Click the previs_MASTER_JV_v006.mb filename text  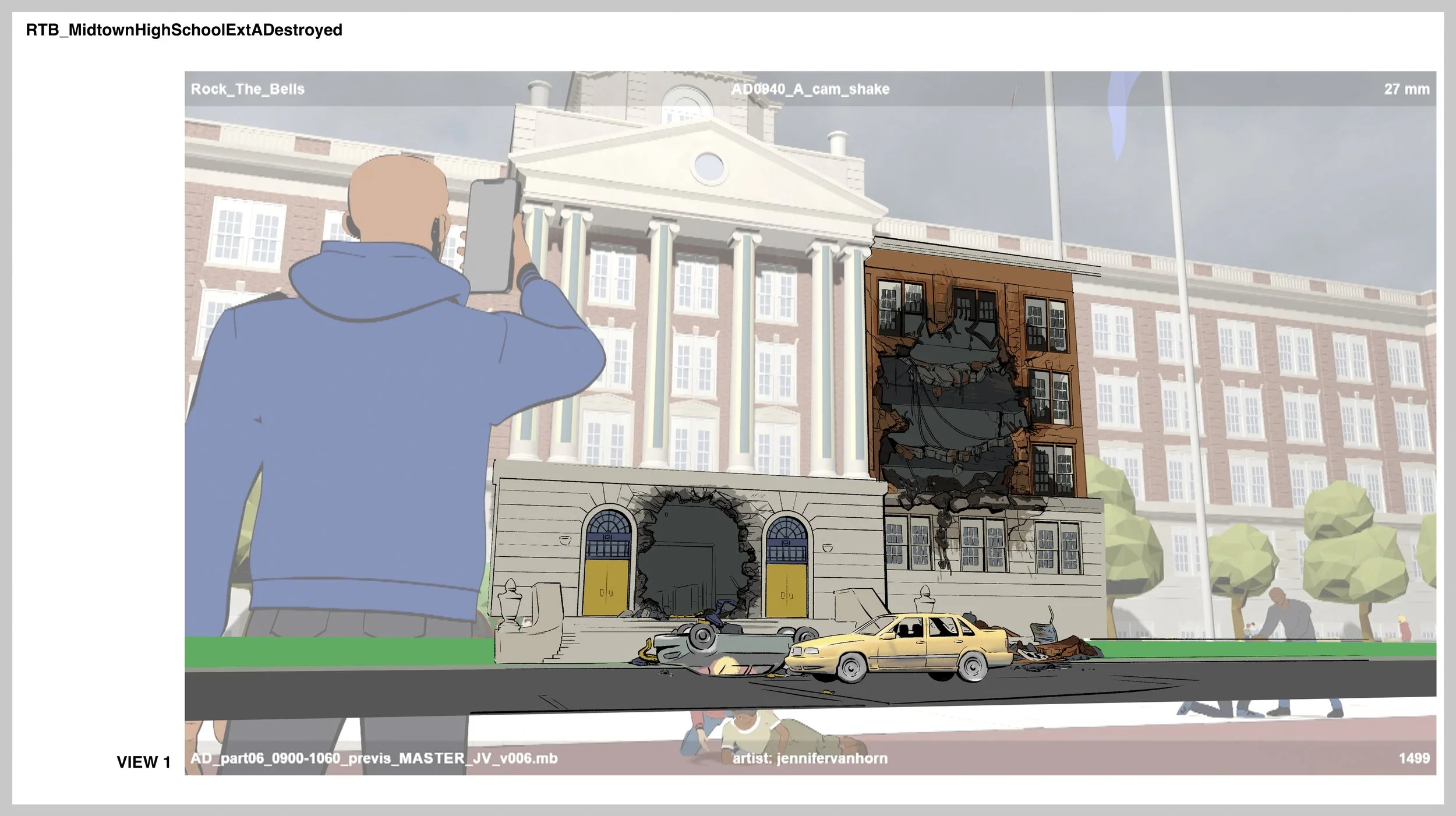(374, 758)
